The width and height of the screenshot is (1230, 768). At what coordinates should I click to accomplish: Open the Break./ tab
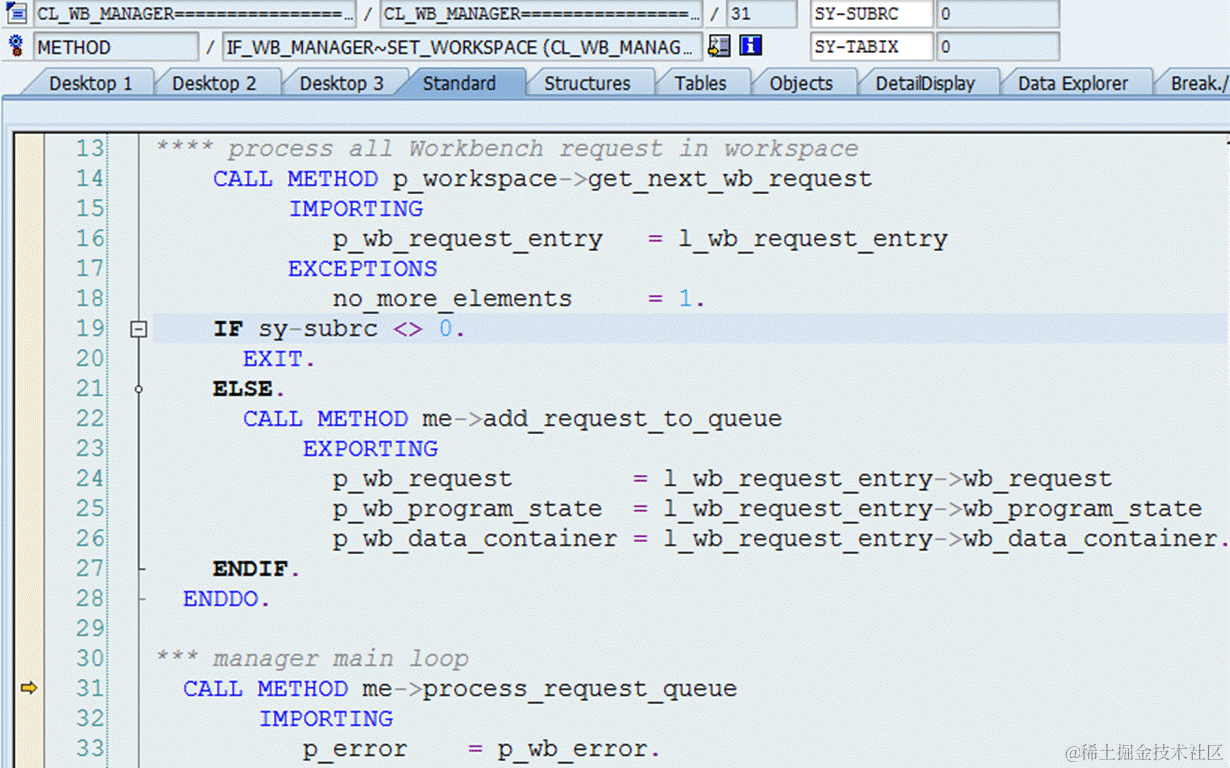point(1197,83)
